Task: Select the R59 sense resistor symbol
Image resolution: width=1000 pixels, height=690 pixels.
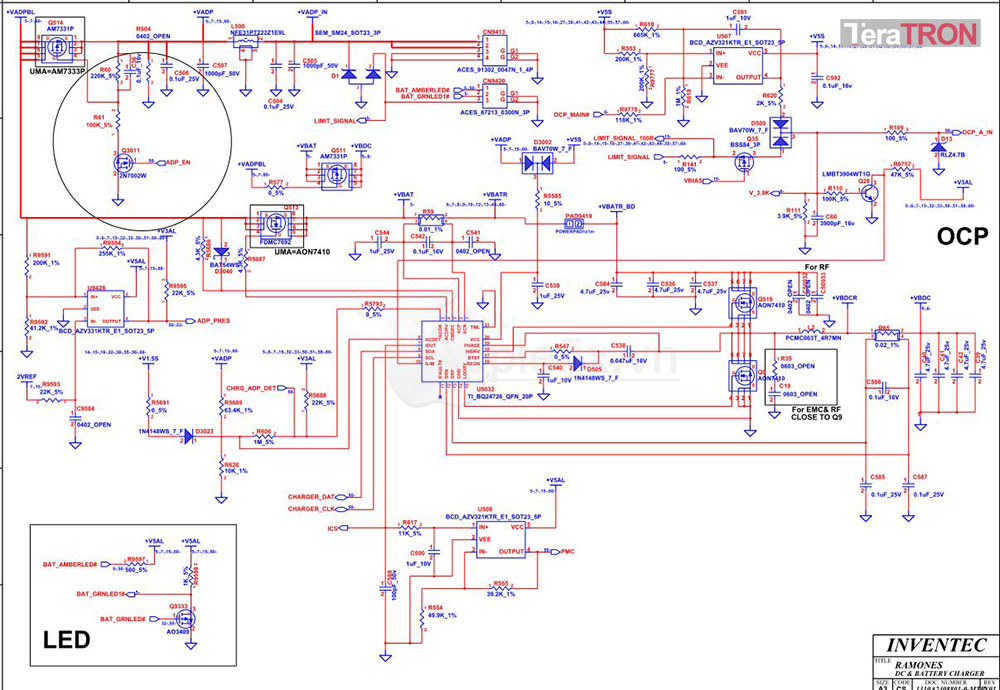Action: [430, 221]
